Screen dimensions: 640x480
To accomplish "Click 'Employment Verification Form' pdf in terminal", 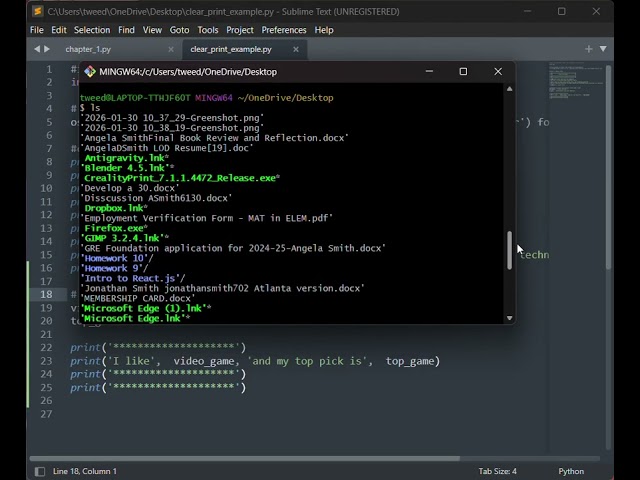I will tap(206, 218).
